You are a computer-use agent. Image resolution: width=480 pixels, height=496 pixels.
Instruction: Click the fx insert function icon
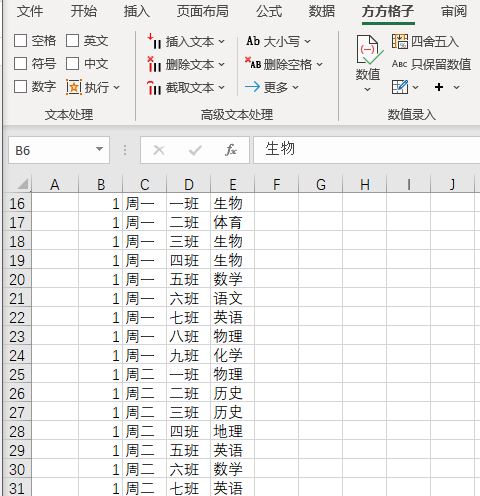(231, 150)
